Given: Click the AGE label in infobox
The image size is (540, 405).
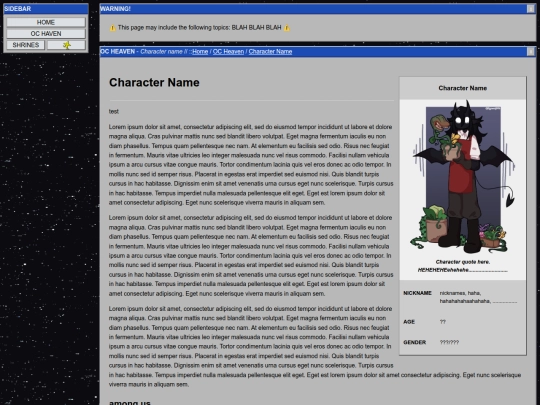Looking at the screenshot, I should tap(409, 322).
